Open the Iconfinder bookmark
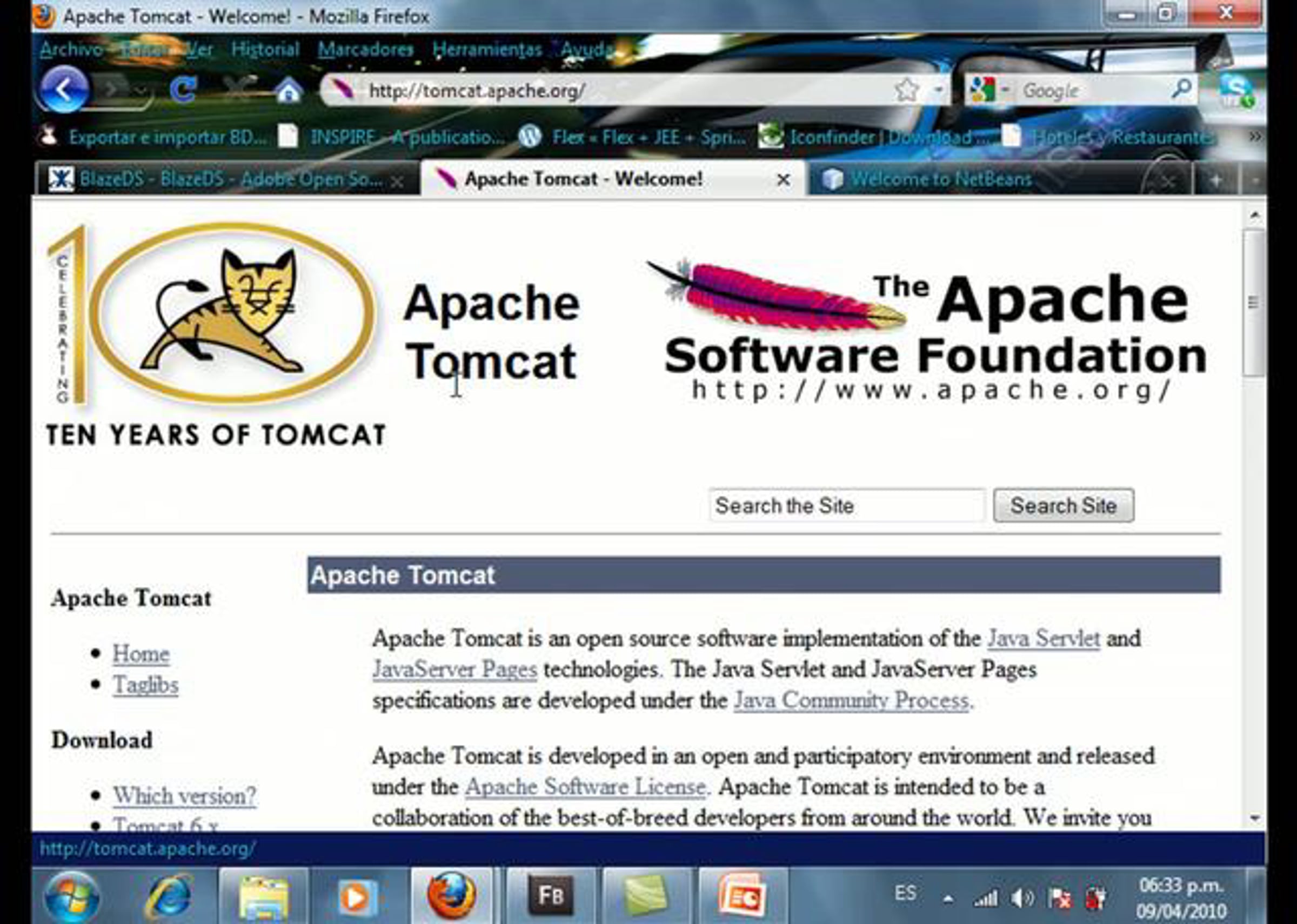This screenshot has height=924, width=1297. click(x=873, y=137)
